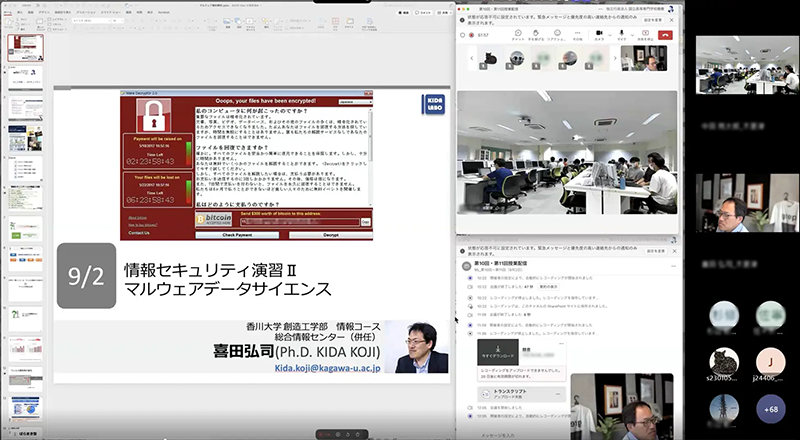Viewport: 800px width, 440px height.
Task: Expand microphone options dropdown arrow
Action: 632,35
